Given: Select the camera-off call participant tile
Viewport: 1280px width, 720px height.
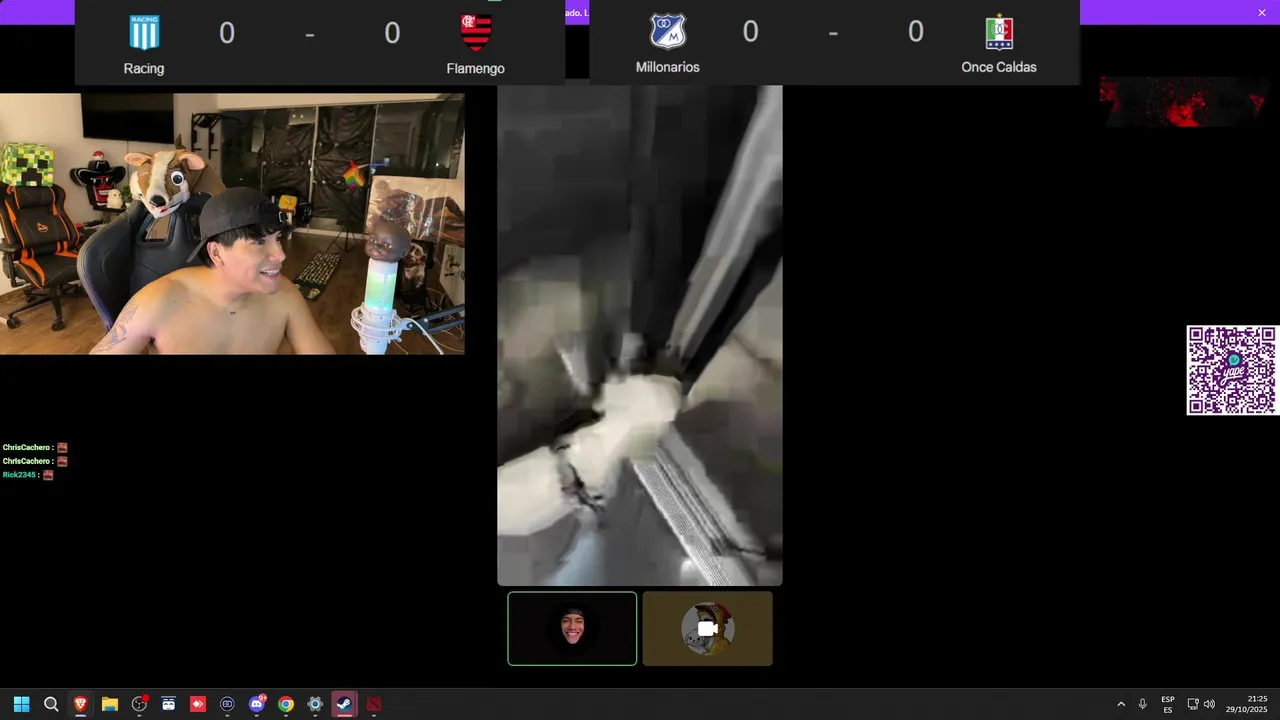Looking at the screenshot, I should click(x=708, y=628).
